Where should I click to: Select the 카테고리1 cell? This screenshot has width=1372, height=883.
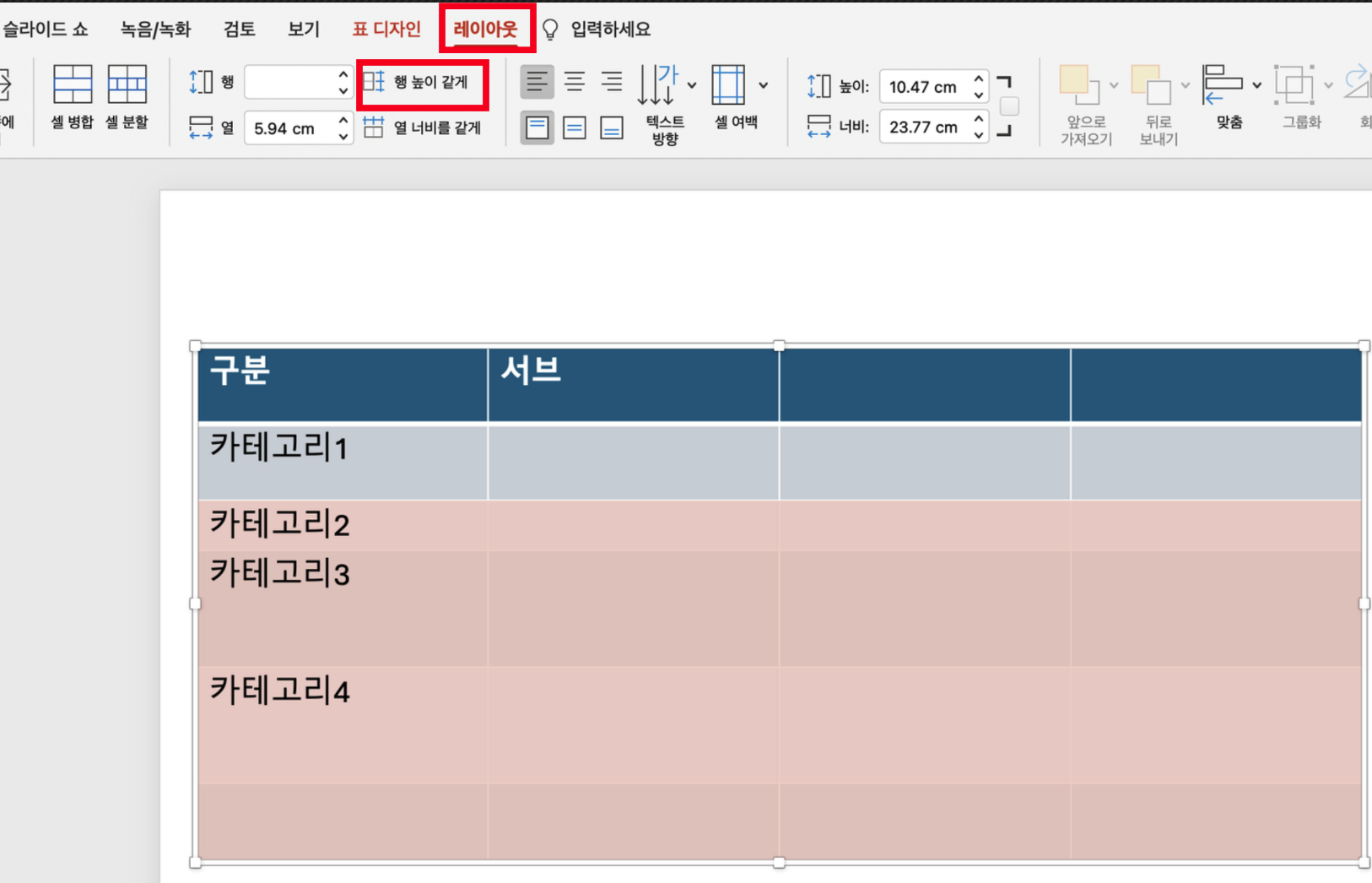click(x=343, y=462)
